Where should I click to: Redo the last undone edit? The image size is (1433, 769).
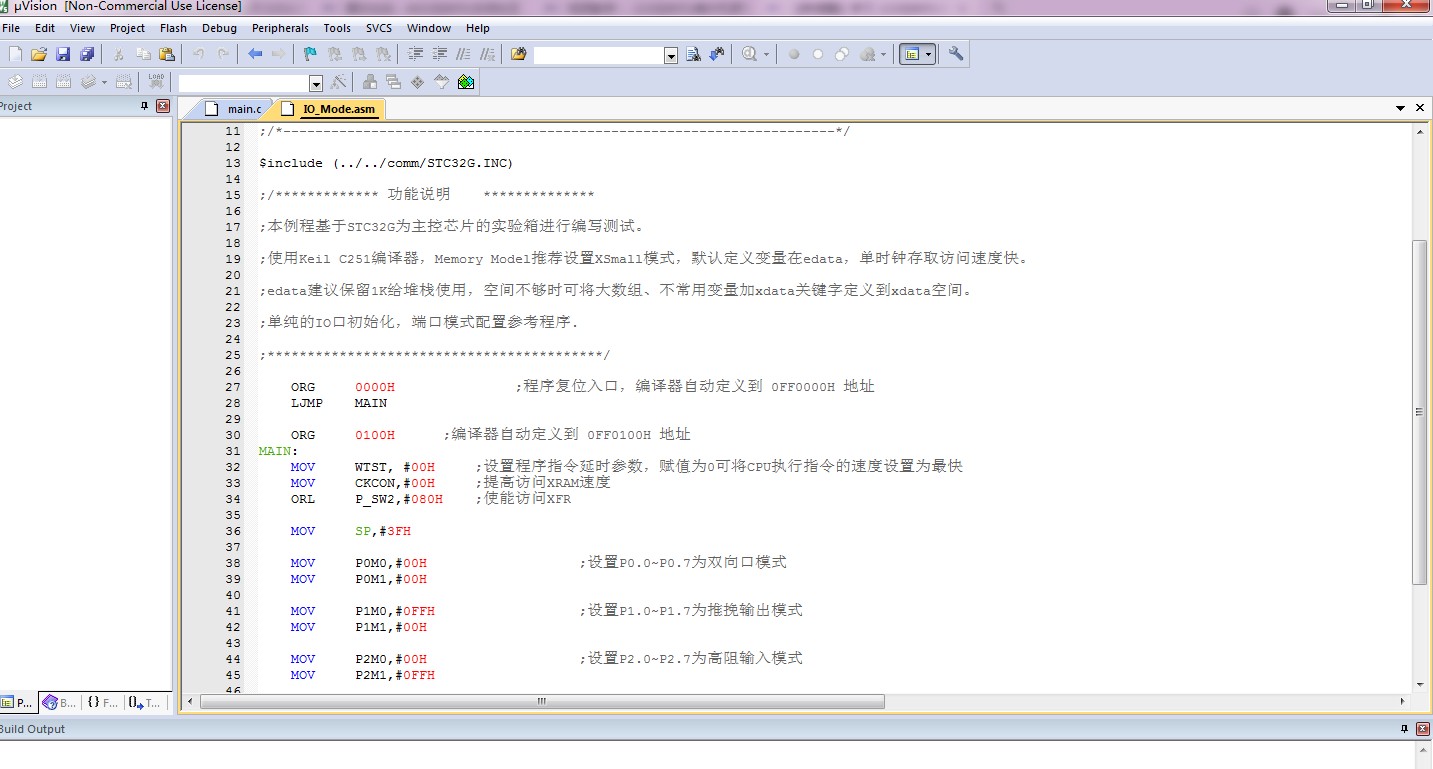click(223, 54)
